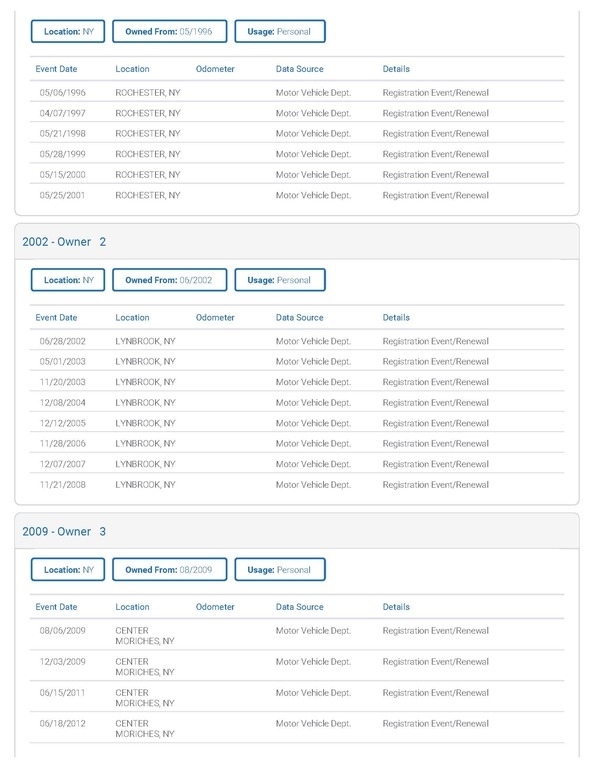Select the Owned From: 05/1996 badge
594x768 pixels.
169,31
